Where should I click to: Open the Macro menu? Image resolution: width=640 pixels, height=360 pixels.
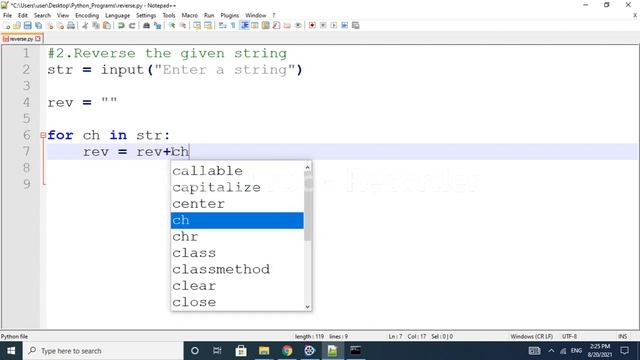point(189,15)
